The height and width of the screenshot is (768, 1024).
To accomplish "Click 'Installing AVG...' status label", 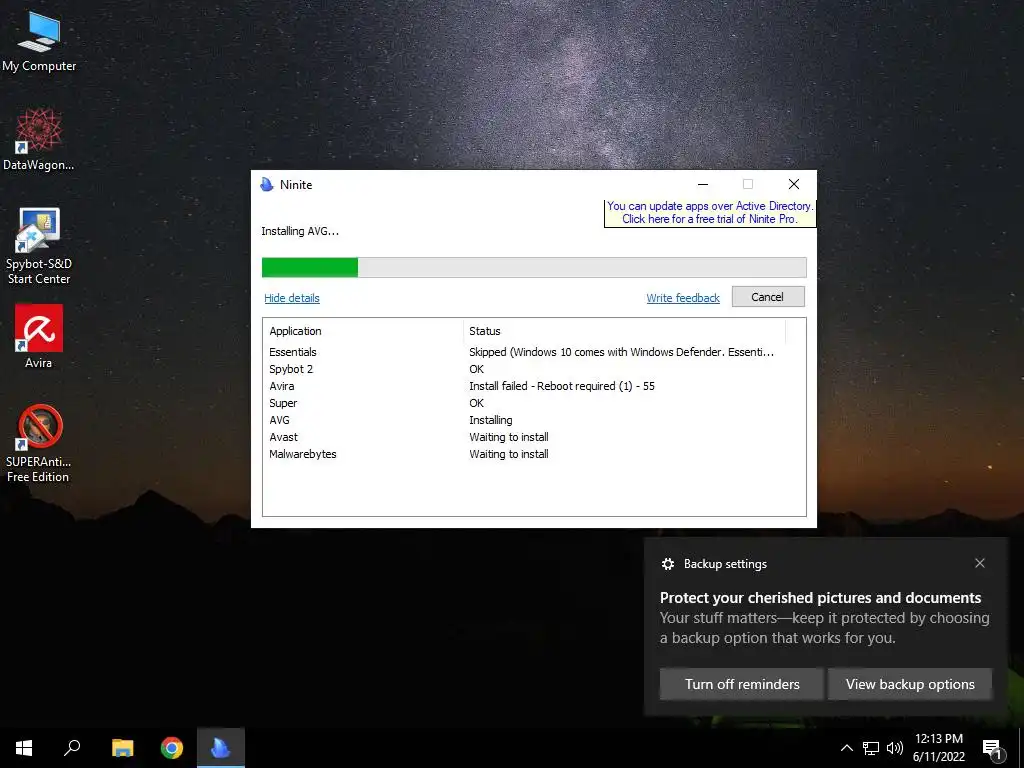I will click(x=300, y=231).
